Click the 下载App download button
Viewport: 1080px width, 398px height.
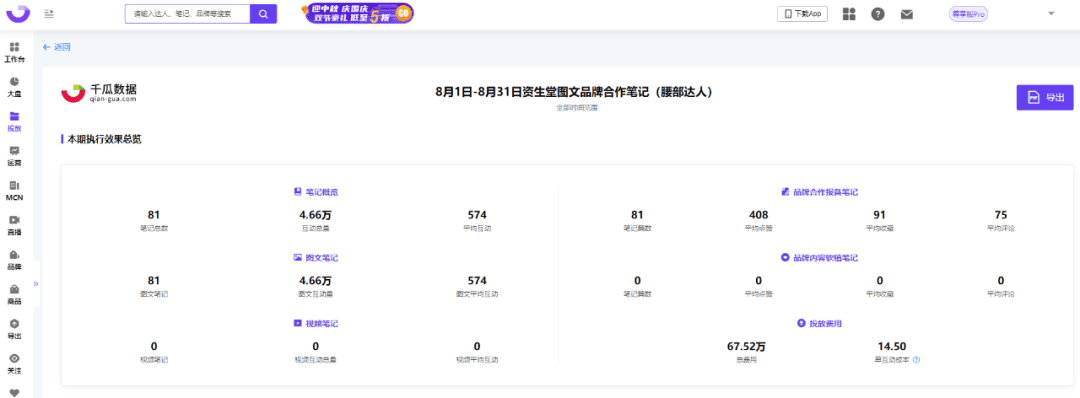(802, 14)
